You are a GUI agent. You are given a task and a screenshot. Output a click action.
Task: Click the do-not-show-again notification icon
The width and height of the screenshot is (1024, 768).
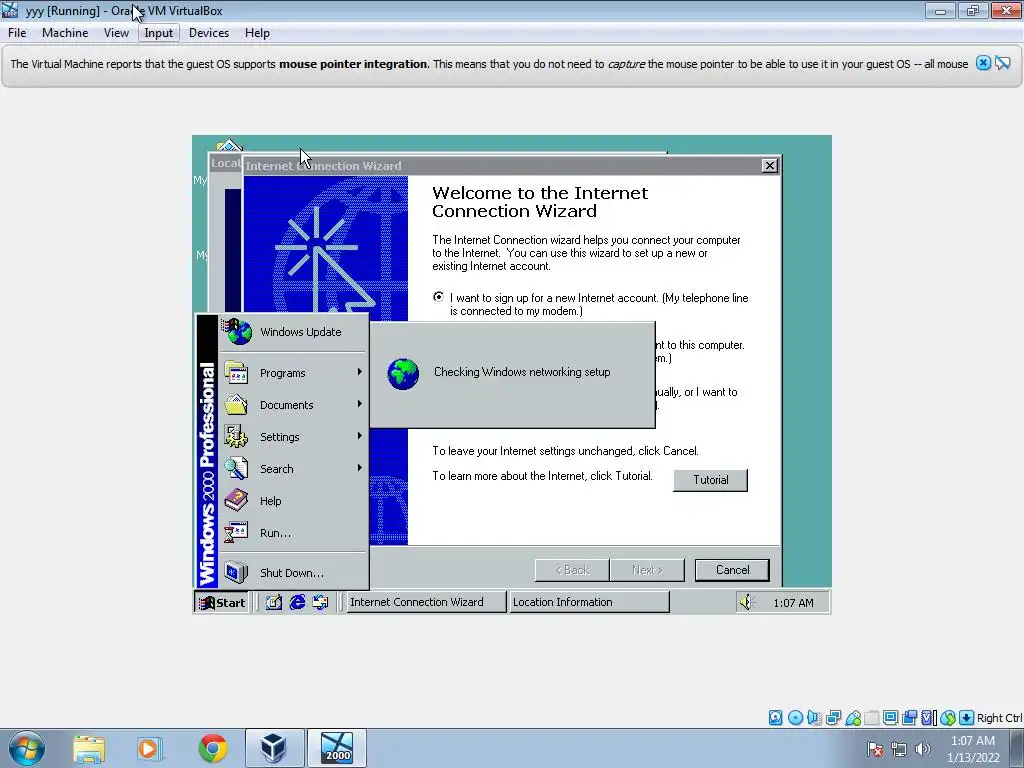[1003, 63]
